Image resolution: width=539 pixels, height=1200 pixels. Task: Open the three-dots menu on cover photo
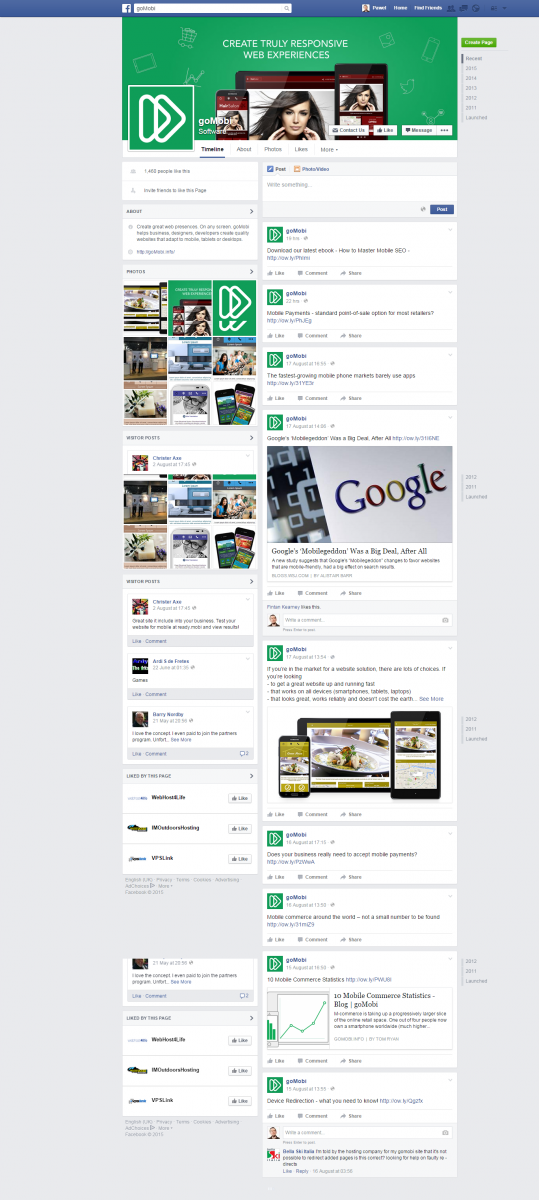coord(445,130)
